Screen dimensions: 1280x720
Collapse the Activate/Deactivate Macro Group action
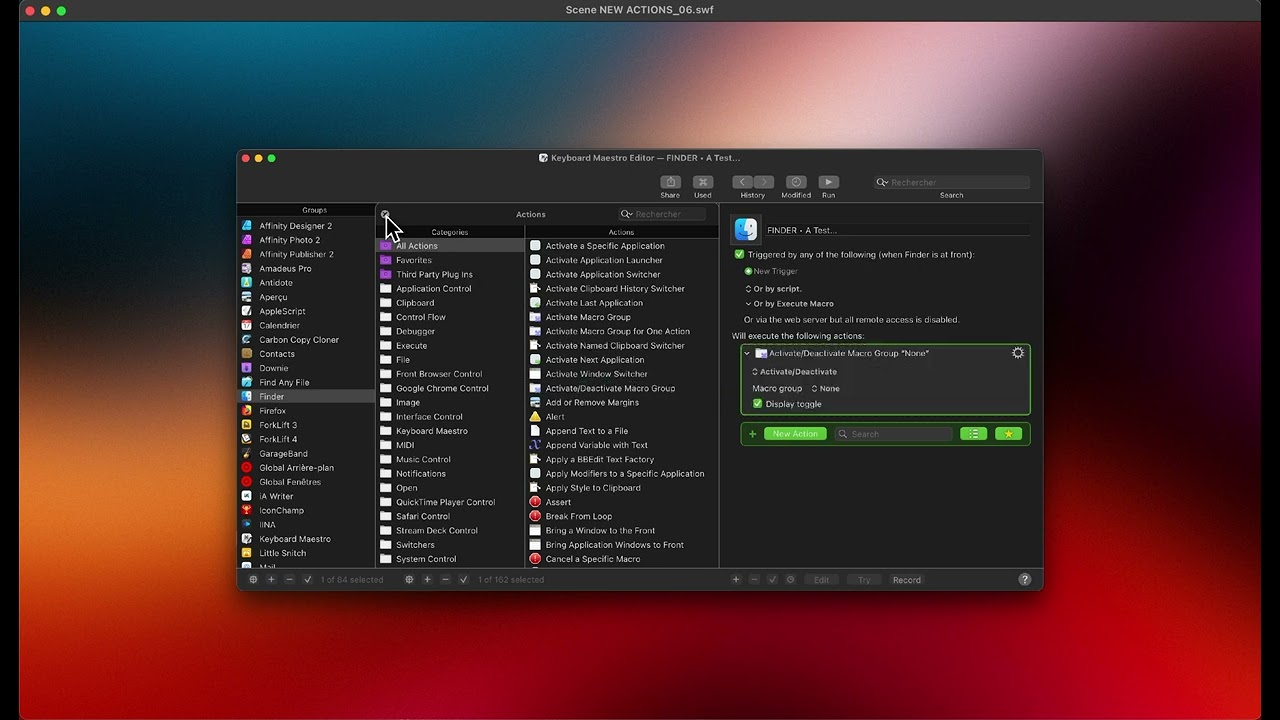(747, 353)
